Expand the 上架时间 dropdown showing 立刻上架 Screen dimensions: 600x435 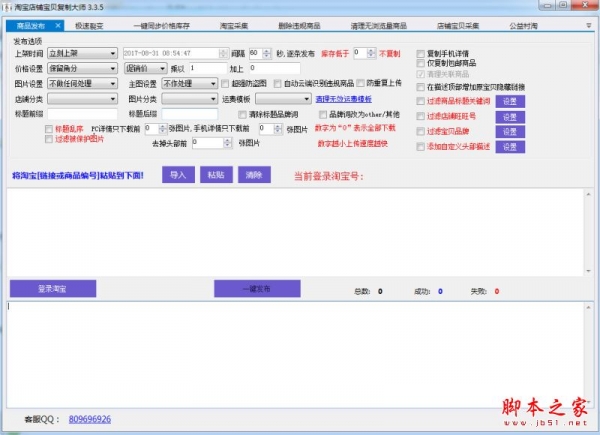click(x=82, y=53)
